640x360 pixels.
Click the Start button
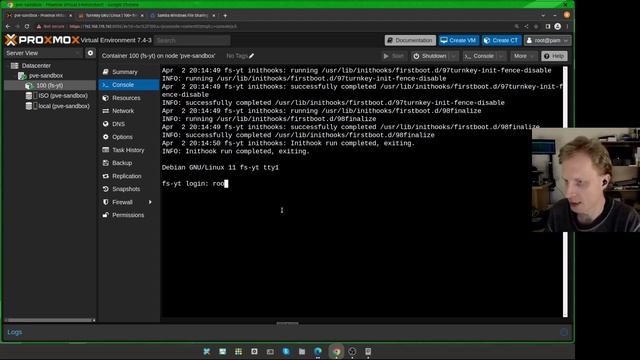(x=393, y=56)
